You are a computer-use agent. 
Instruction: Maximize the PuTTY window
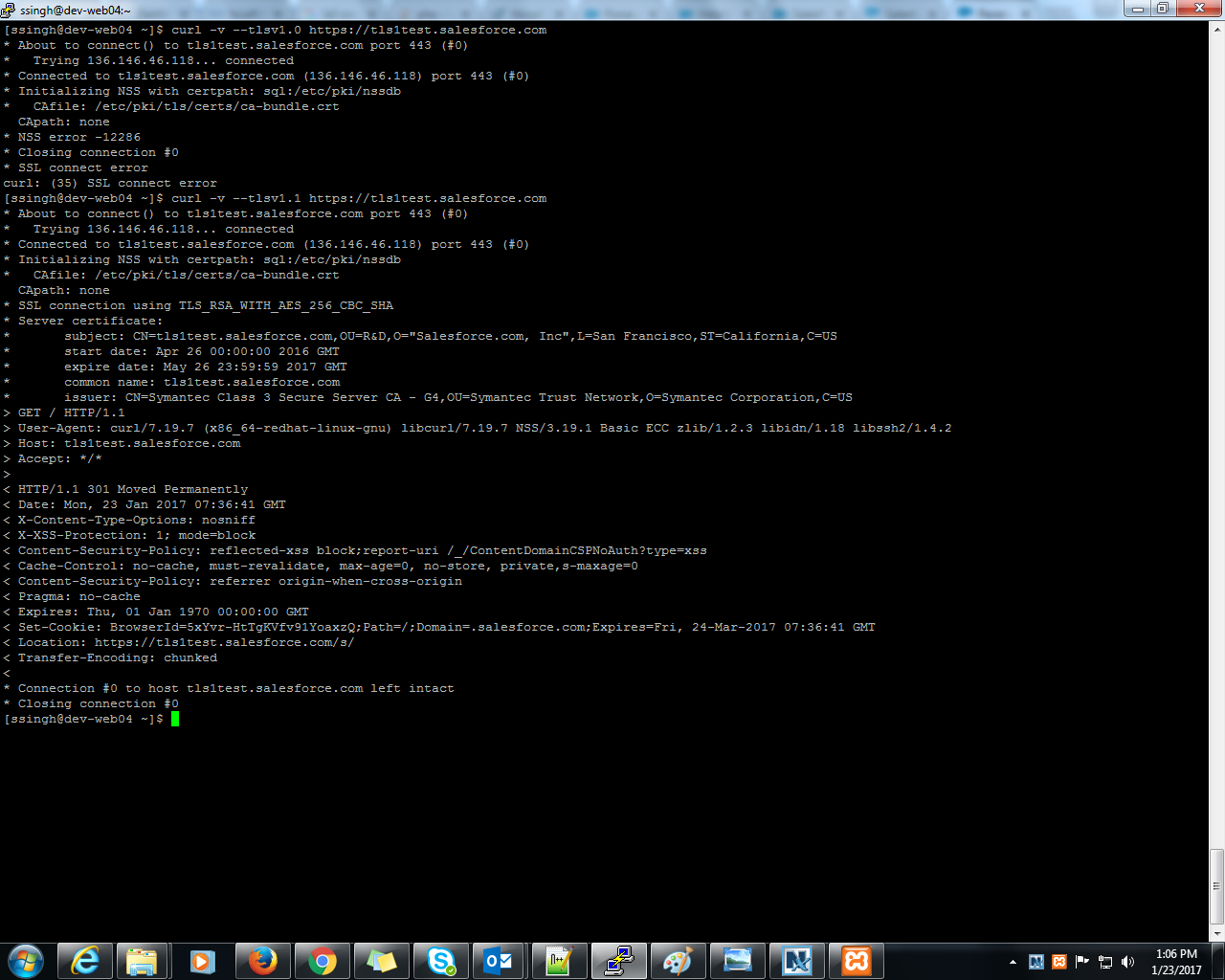coord(1163,9)
